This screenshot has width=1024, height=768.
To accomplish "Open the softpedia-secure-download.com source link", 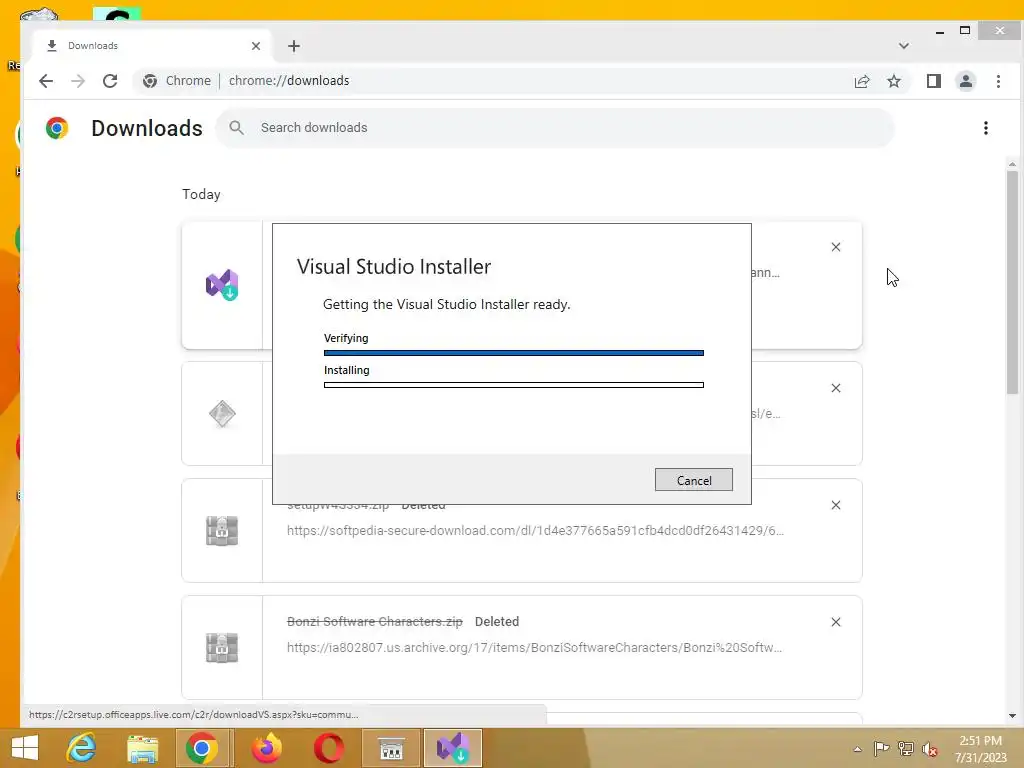I will pyautogui.click(x=536, y=530).
